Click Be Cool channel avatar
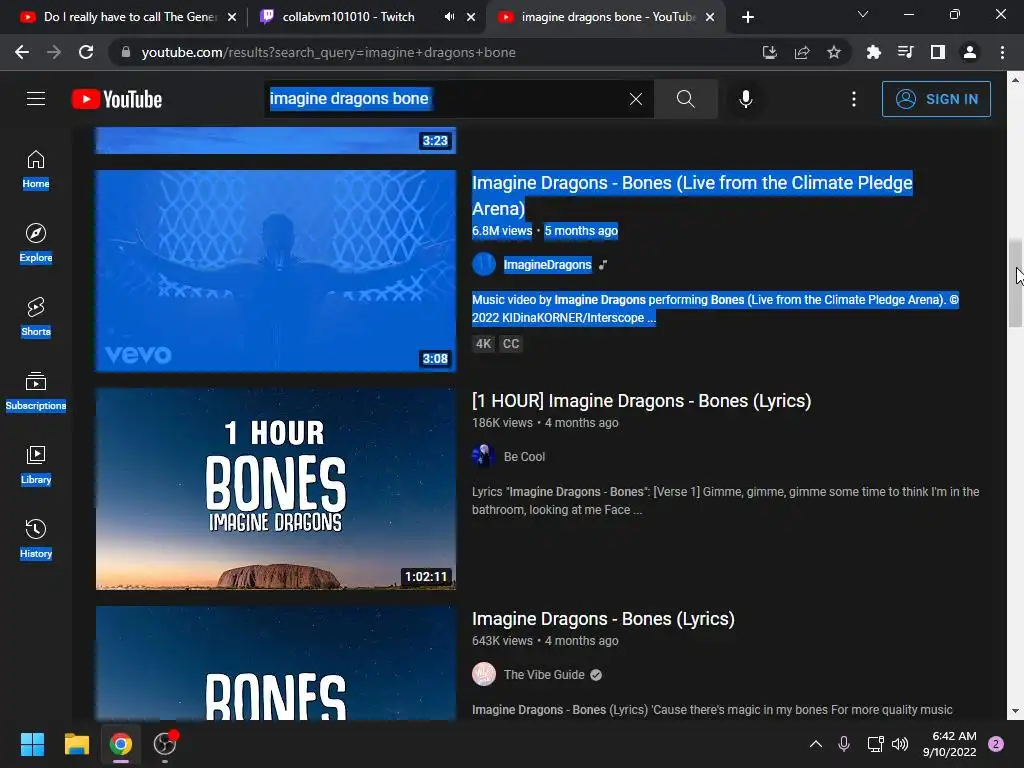Image resolution: width=1024 pixels, height=768 pixels. coord(484,456)
